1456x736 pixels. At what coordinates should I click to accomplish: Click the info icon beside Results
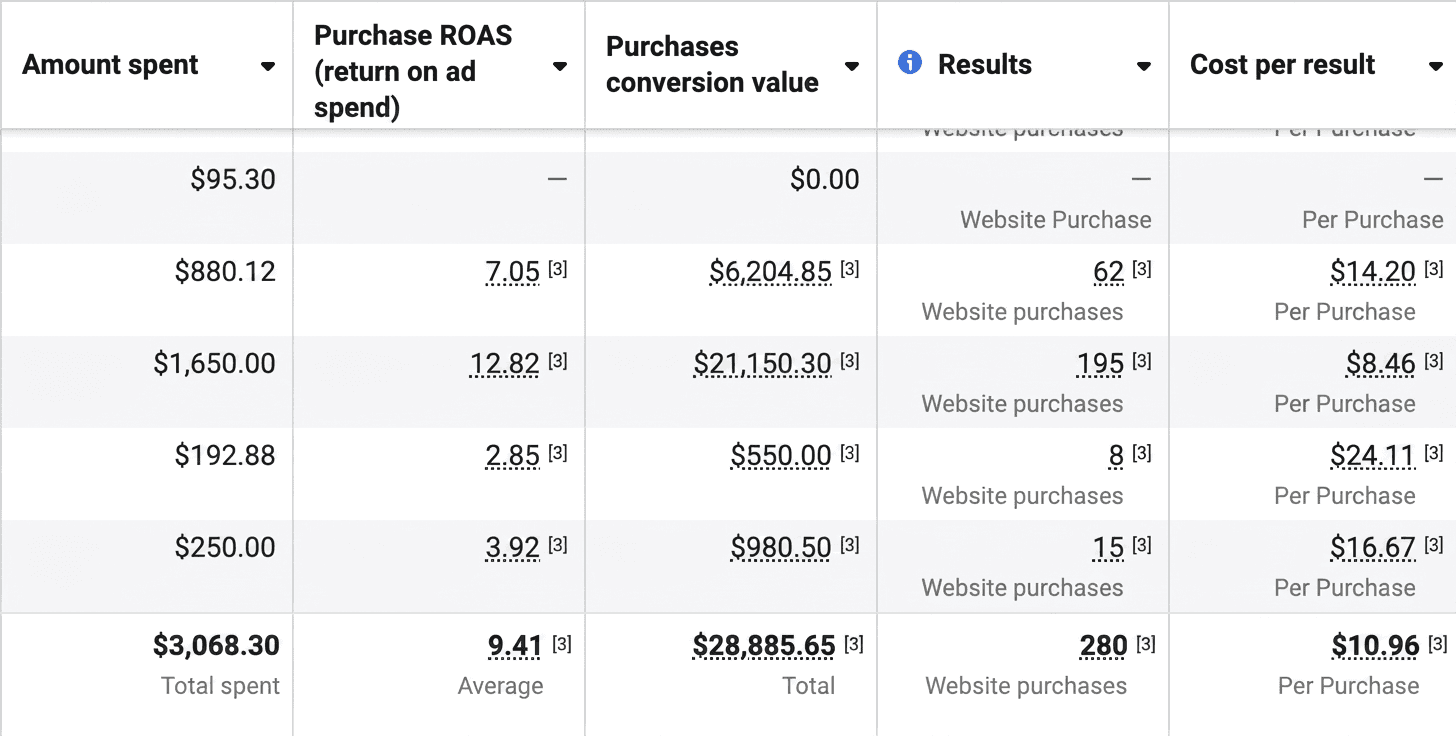[x=910, y=63]
